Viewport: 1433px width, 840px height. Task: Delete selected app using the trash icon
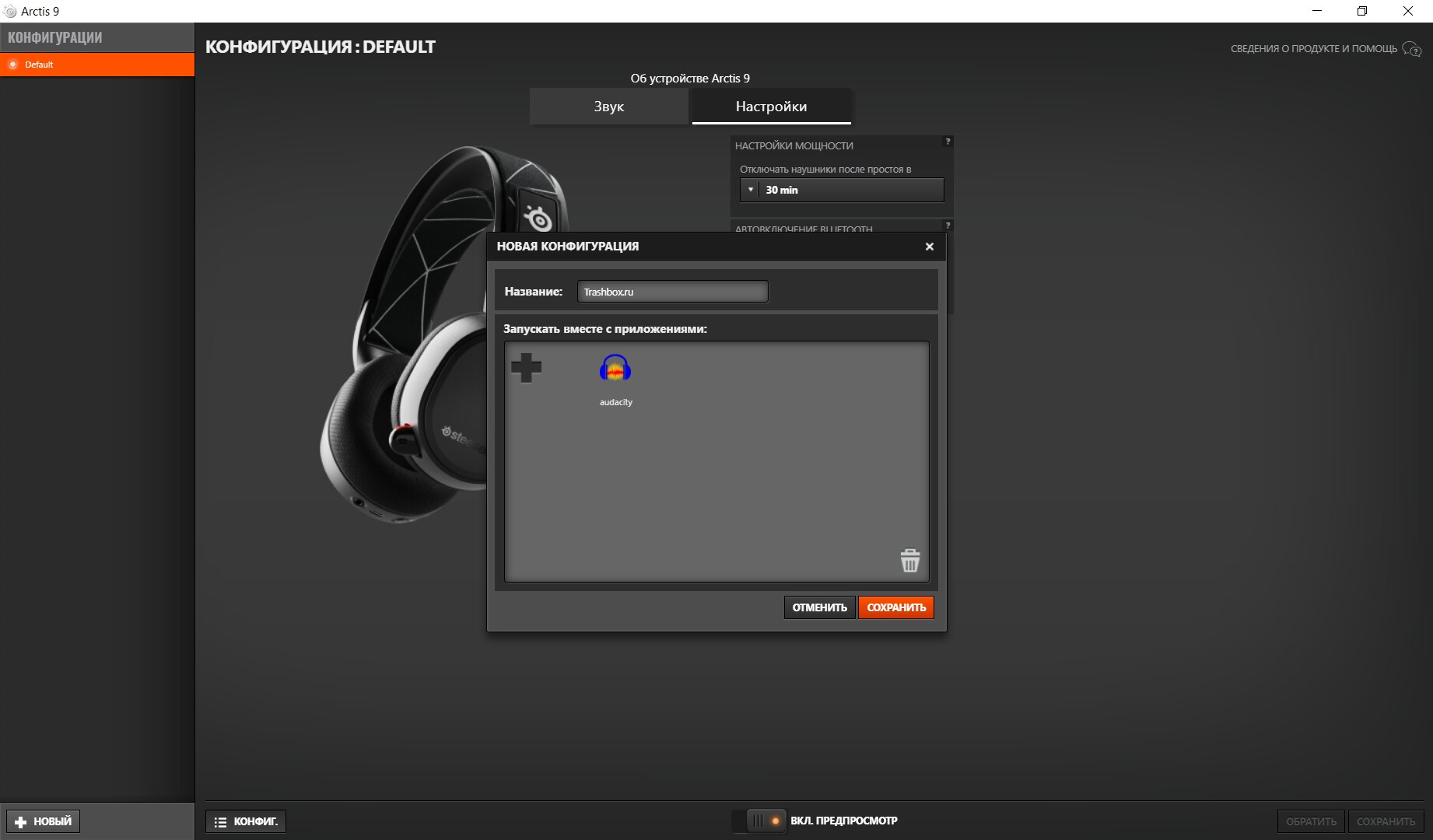point(910,560)
